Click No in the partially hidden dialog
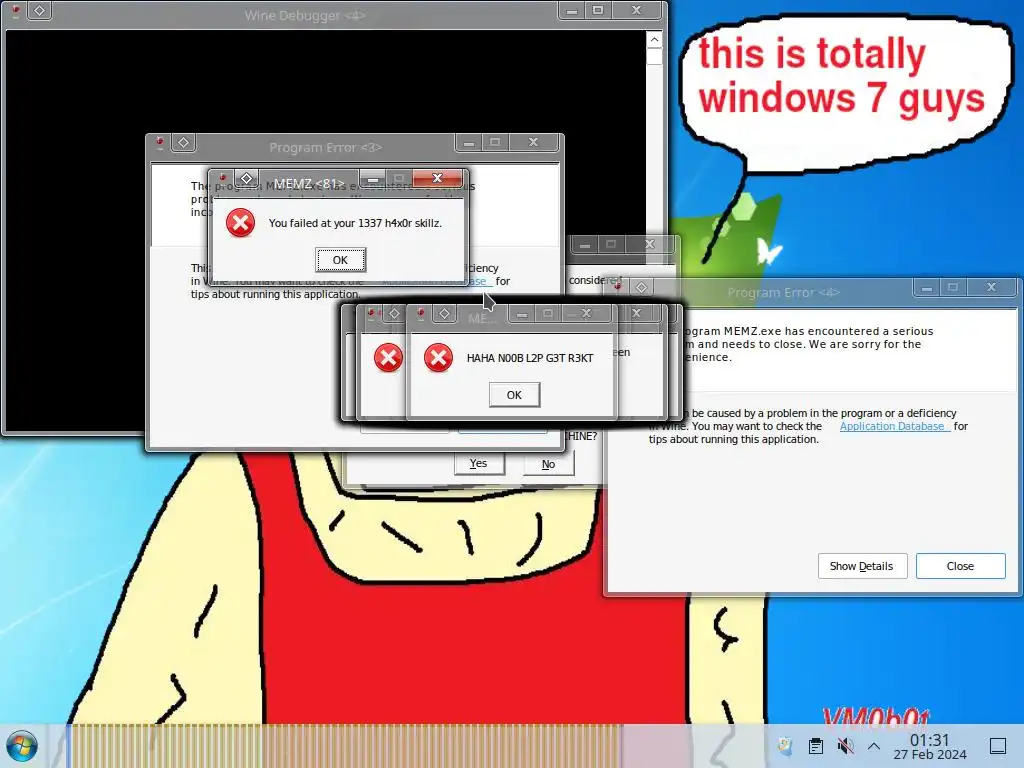 click(549, 464)
